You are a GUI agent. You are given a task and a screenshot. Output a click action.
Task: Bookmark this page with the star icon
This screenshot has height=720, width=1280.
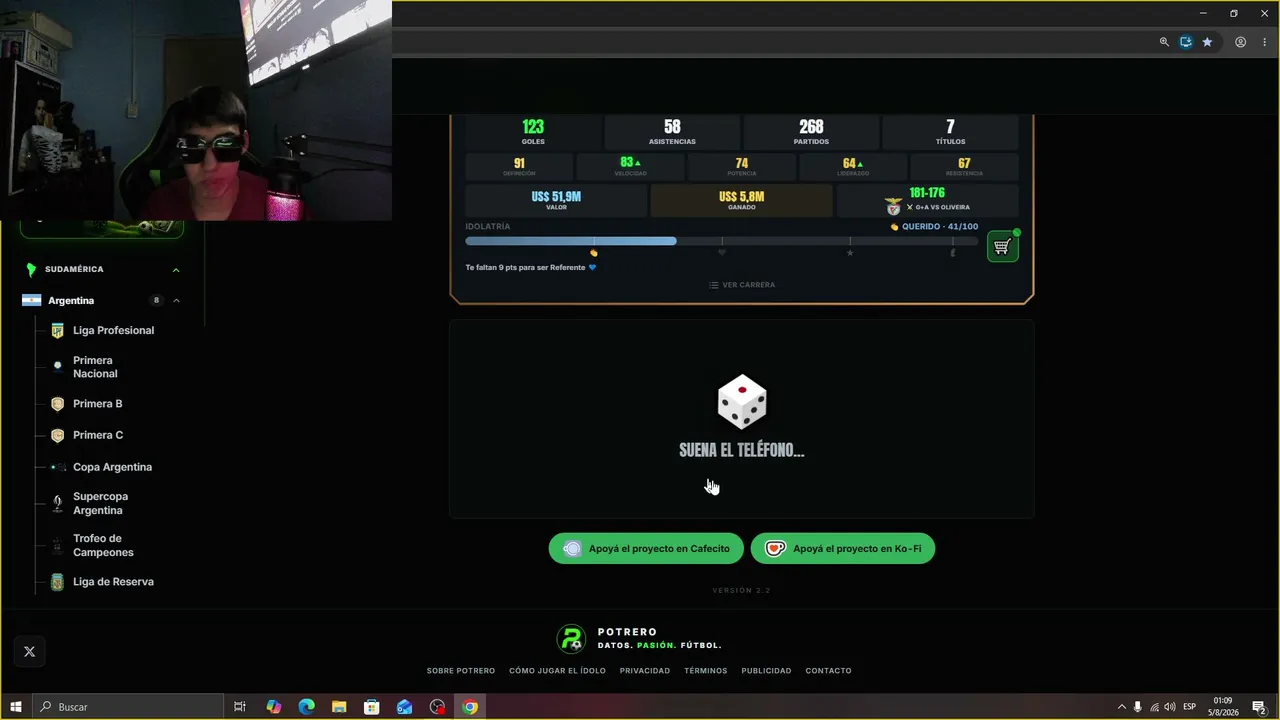click(x=1207, y=42)
